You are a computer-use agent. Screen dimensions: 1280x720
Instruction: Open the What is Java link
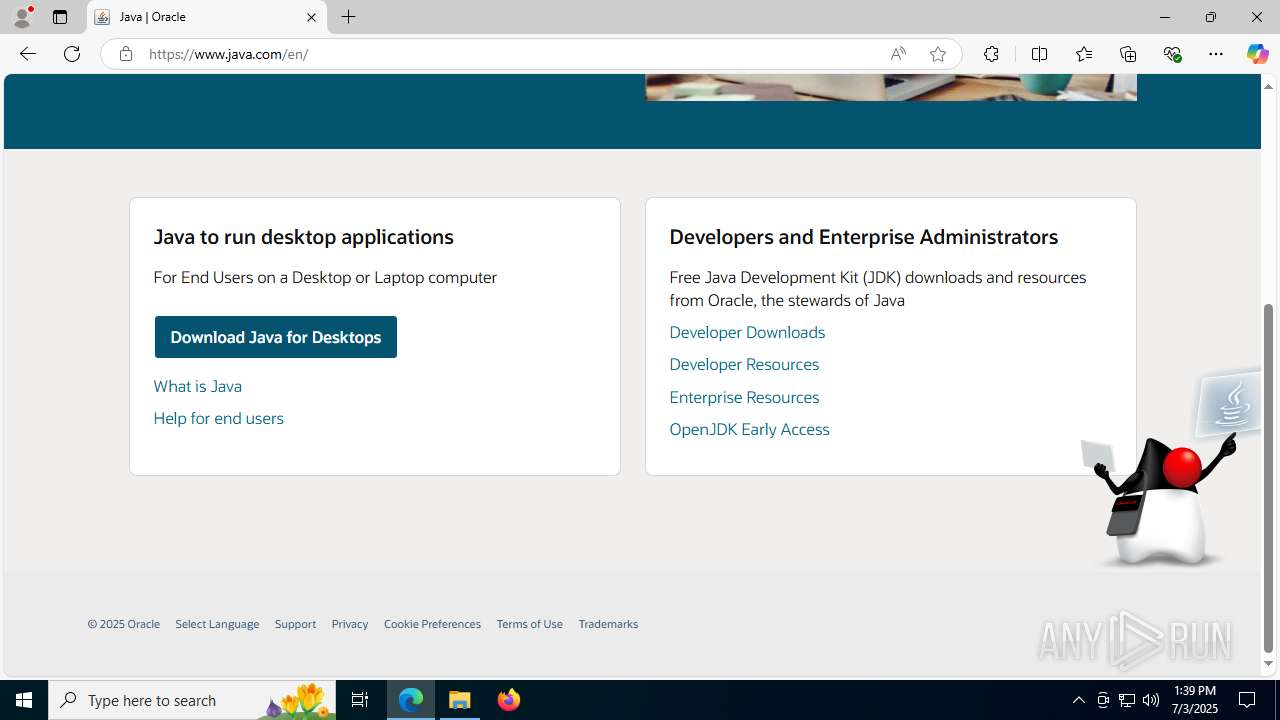click(197, 386)
